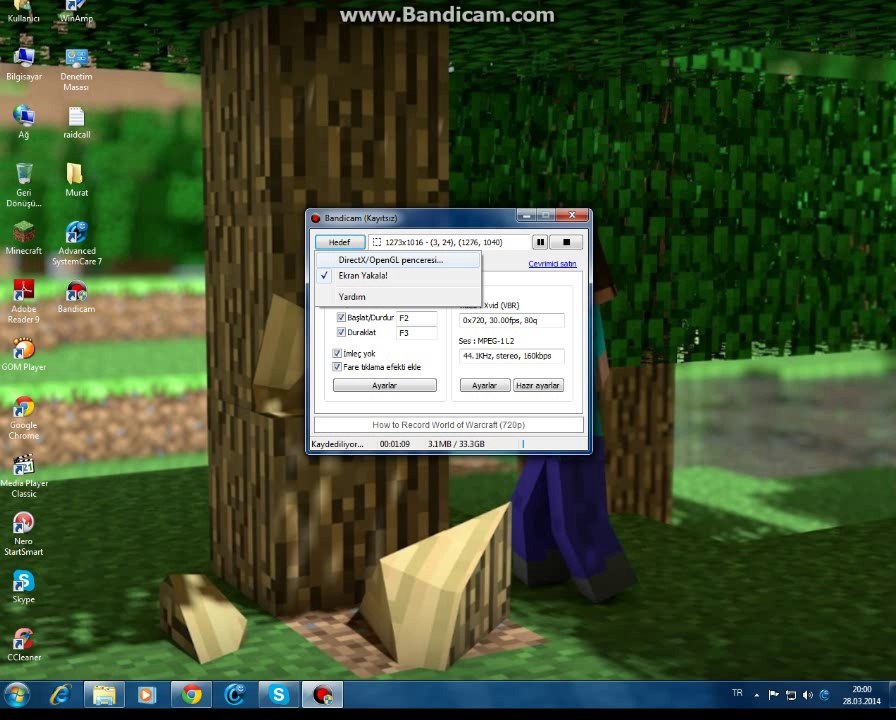The image size is (896, 720).
Task: Open CCleaner desktop shortcut
Action: click(23, 645)
